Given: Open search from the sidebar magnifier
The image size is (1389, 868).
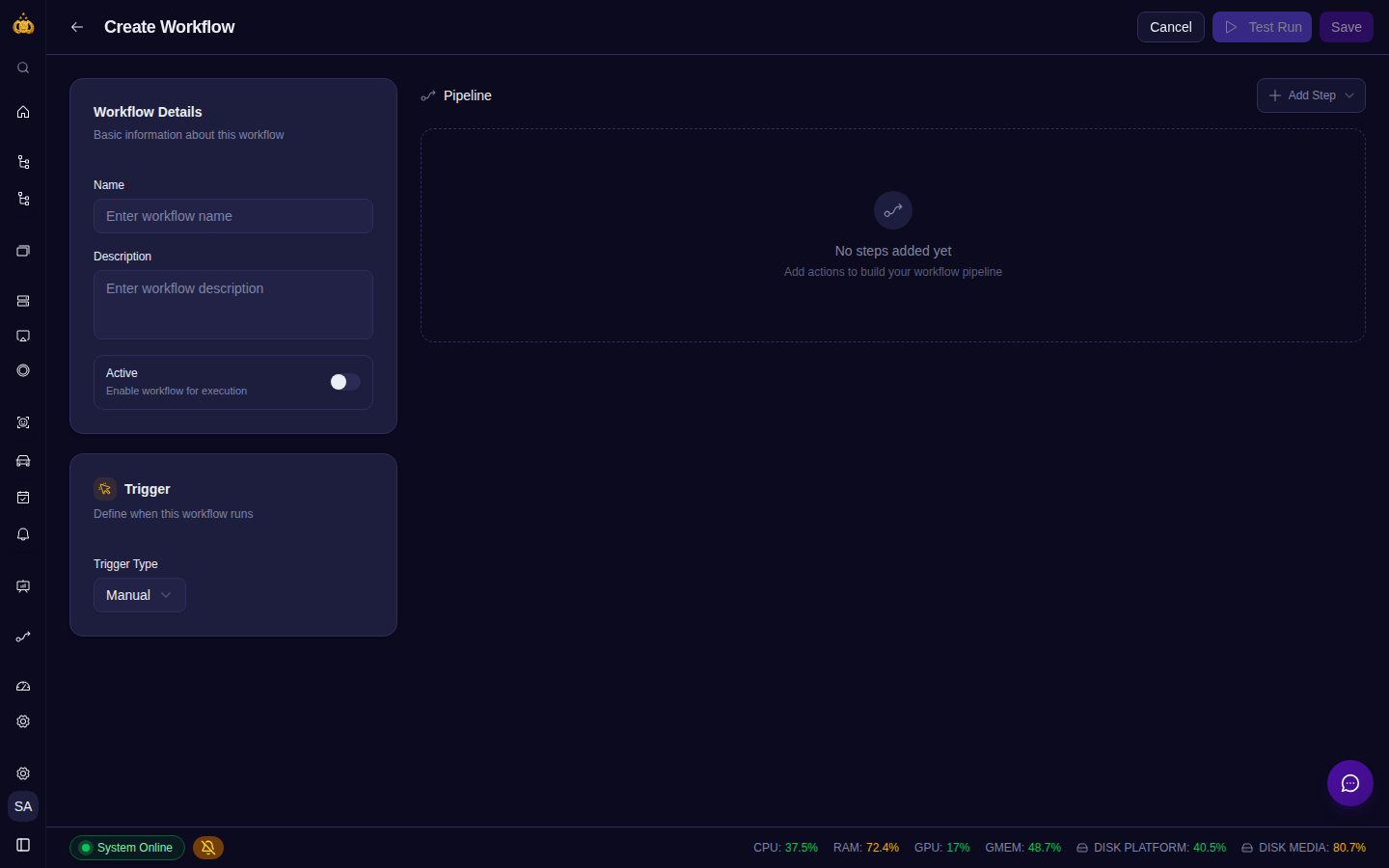Looking at the screenshot, I should 23,68.
